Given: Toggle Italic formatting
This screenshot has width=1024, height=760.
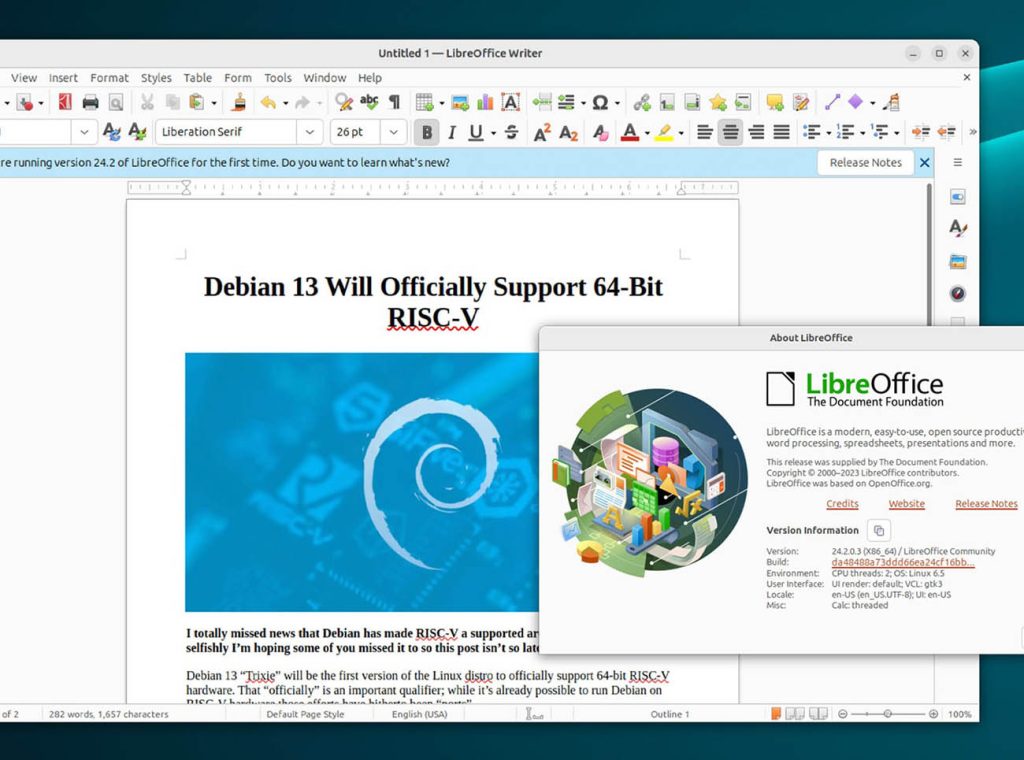Looking at the screenshot, I should (451, 132).
